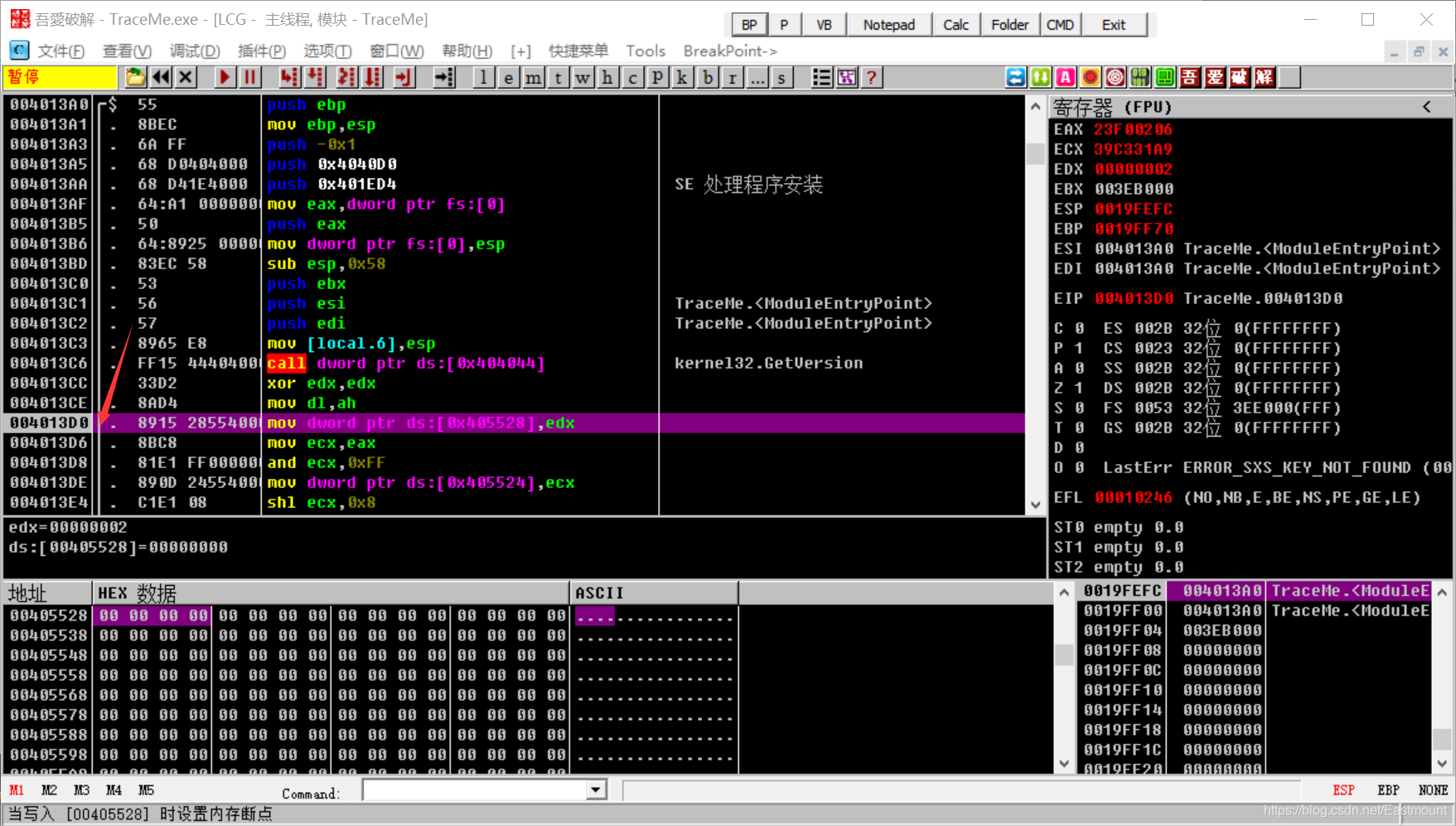Switch to memory tab M3

81,790
